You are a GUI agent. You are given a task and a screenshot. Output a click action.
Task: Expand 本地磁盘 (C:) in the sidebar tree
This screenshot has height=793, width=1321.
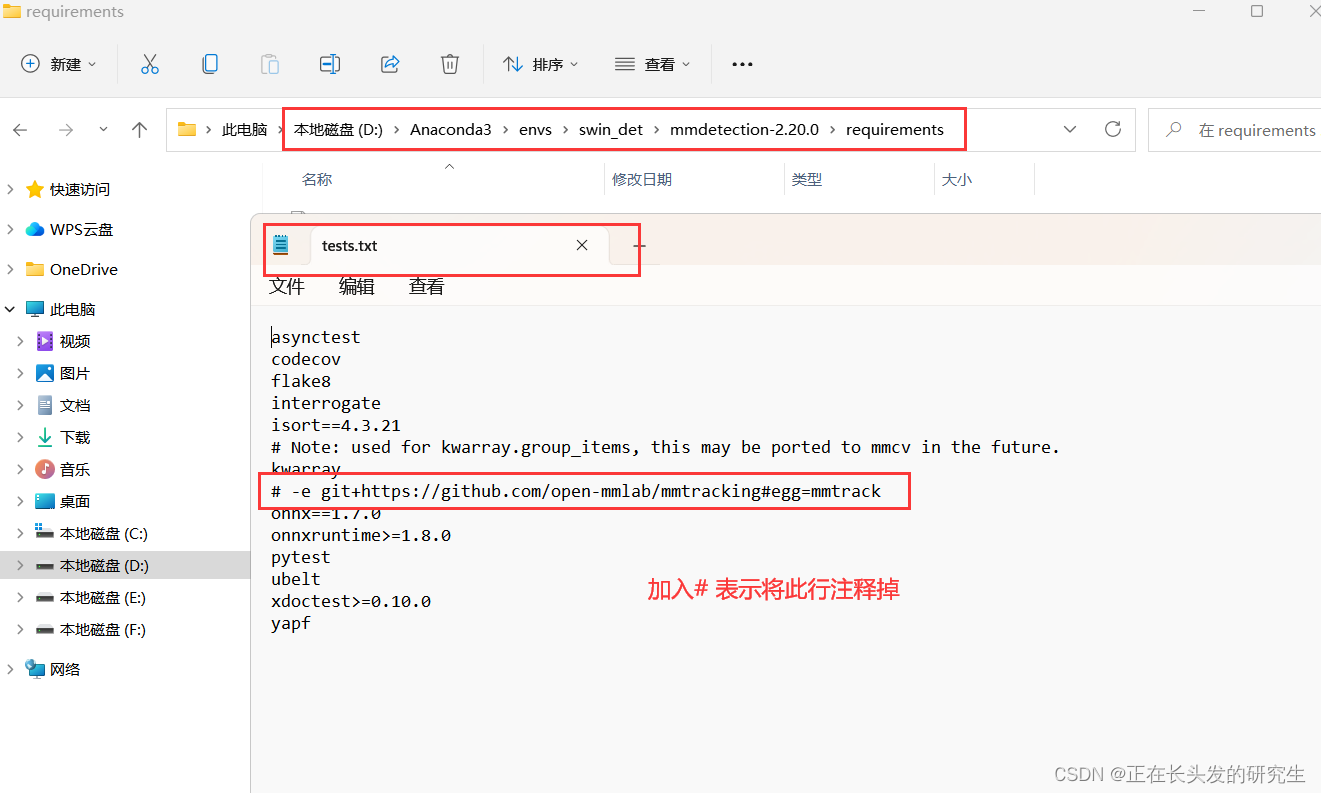[23, 533]
